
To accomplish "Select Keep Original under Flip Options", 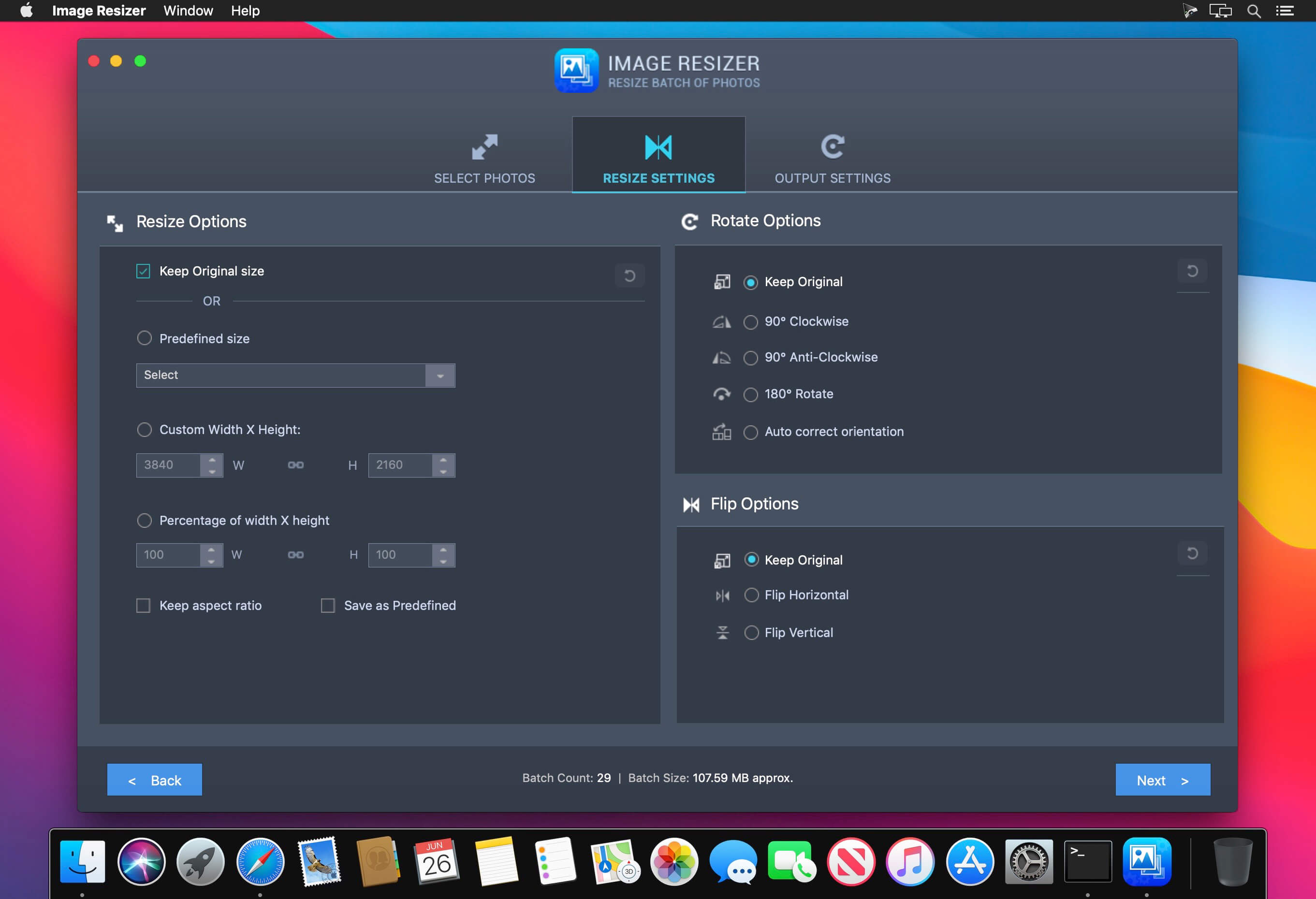I will pos(751,560).
